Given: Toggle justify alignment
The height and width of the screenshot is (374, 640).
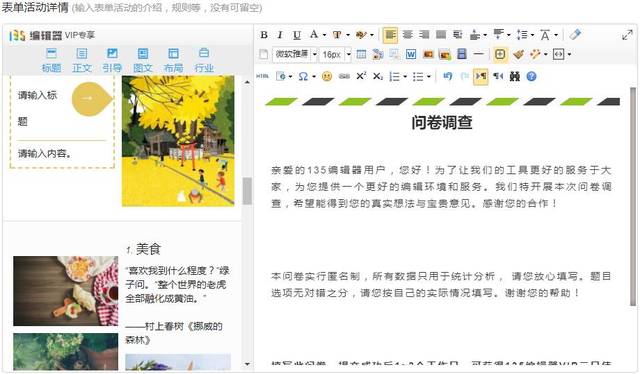Looking at the screenshot, I should (441, 35).
